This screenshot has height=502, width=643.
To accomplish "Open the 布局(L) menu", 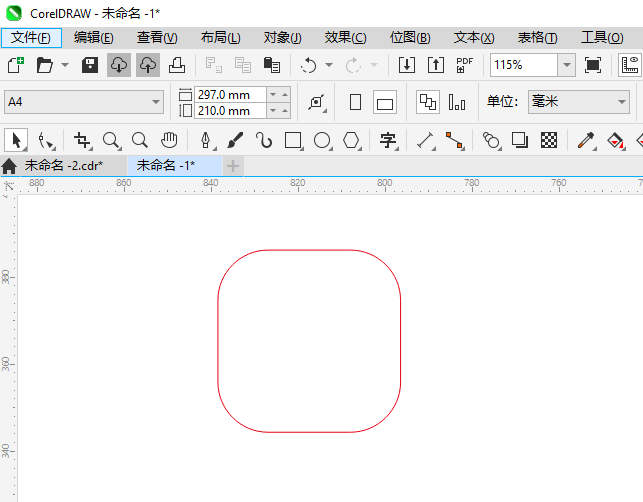I will tap(221, 38).
